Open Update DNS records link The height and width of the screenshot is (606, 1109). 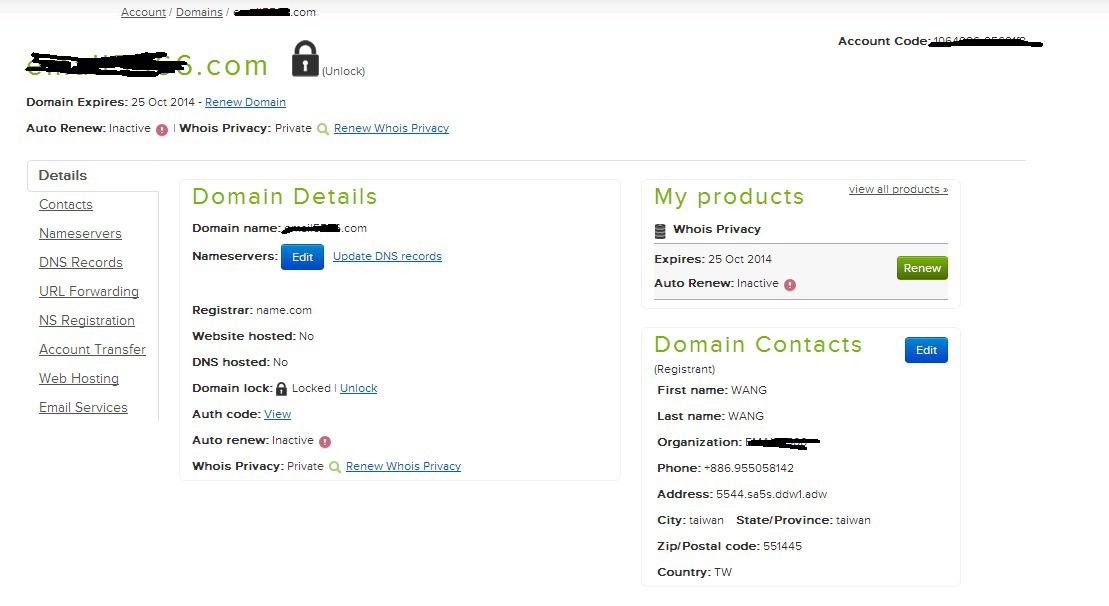388,256
